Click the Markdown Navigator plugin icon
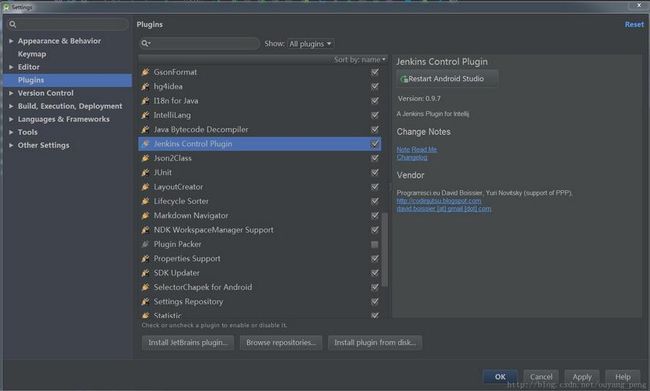The image size is (650, 391). 146,216
